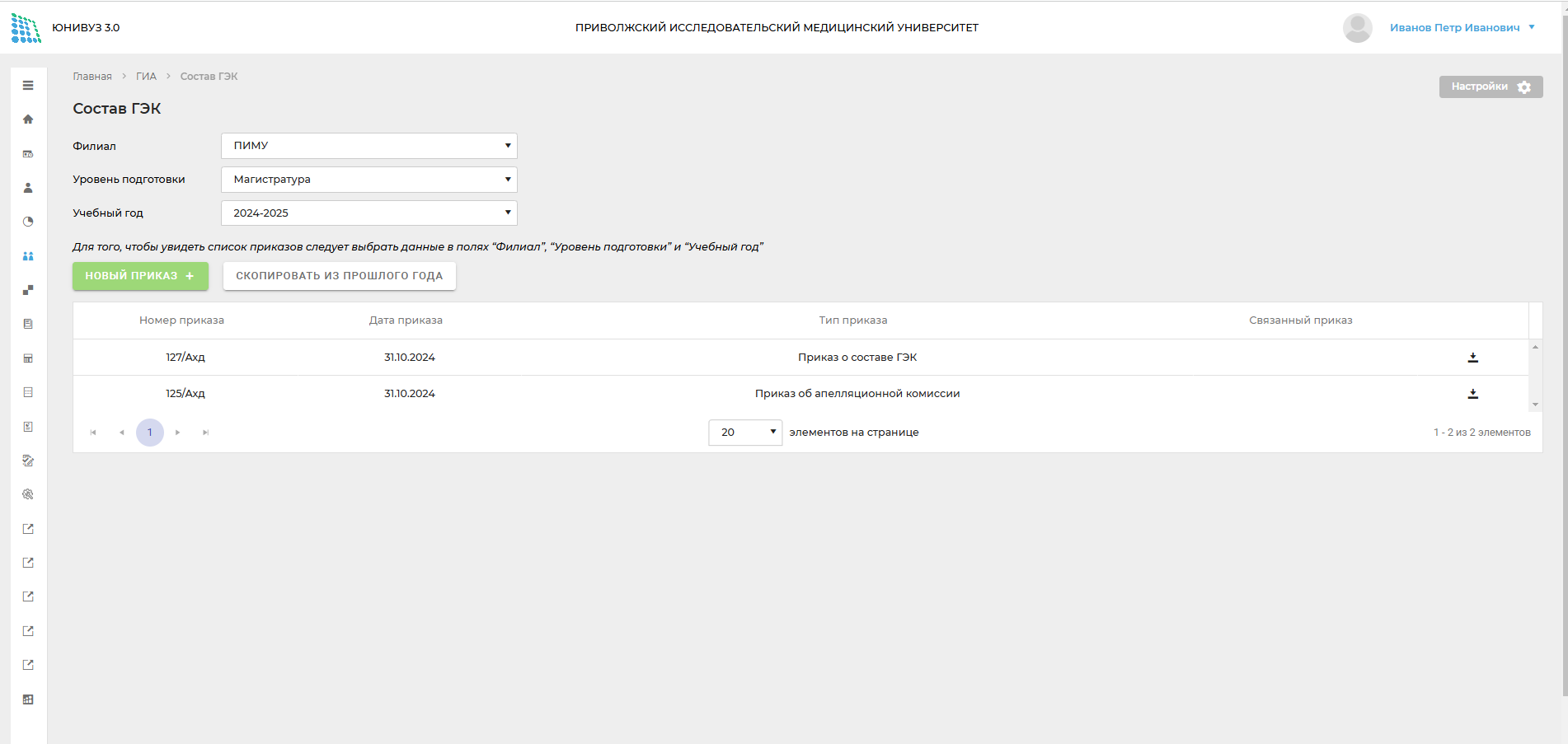
Task: Download order 125/Ахд file
Action: point(1473,394)
